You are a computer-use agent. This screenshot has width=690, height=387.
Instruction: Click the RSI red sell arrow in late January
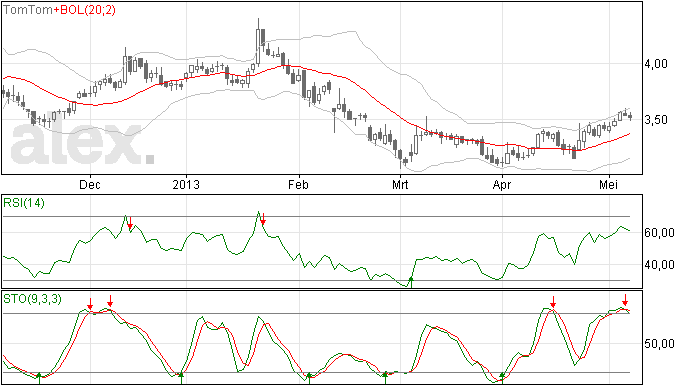point(263,219)
